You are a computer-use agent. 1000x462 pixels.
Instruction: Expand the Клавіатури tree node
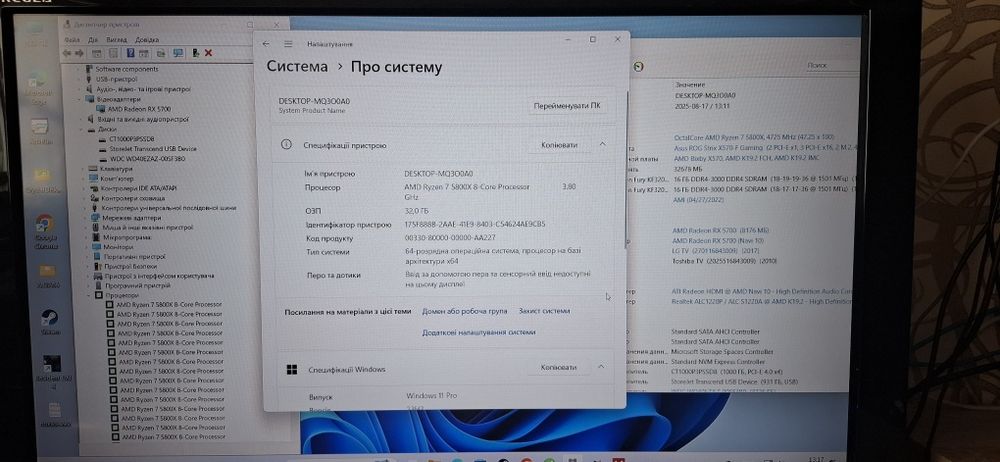[83, 168]
